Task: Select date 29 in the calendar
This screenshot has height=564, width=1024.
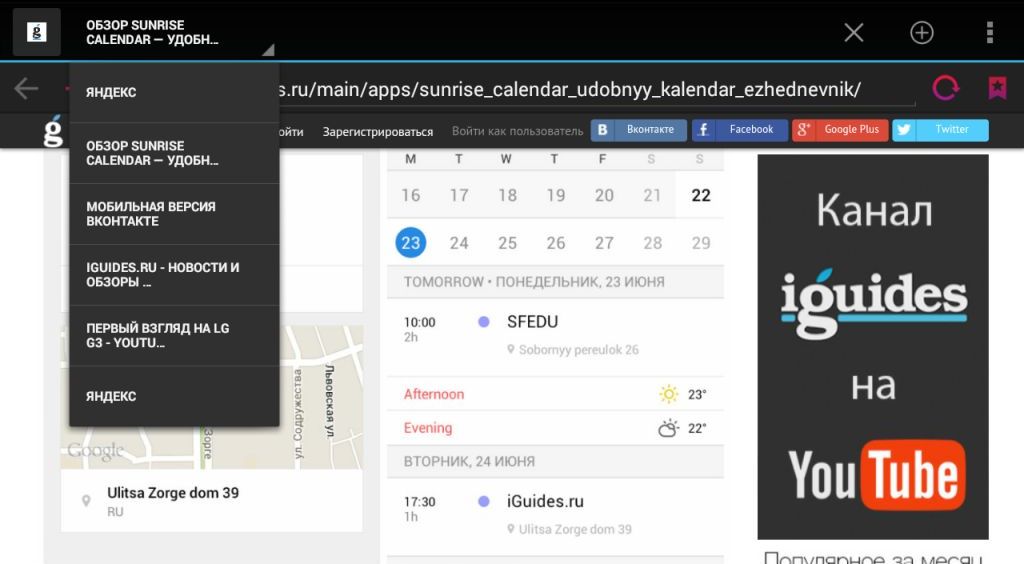Action: click(x=701, y=243)
